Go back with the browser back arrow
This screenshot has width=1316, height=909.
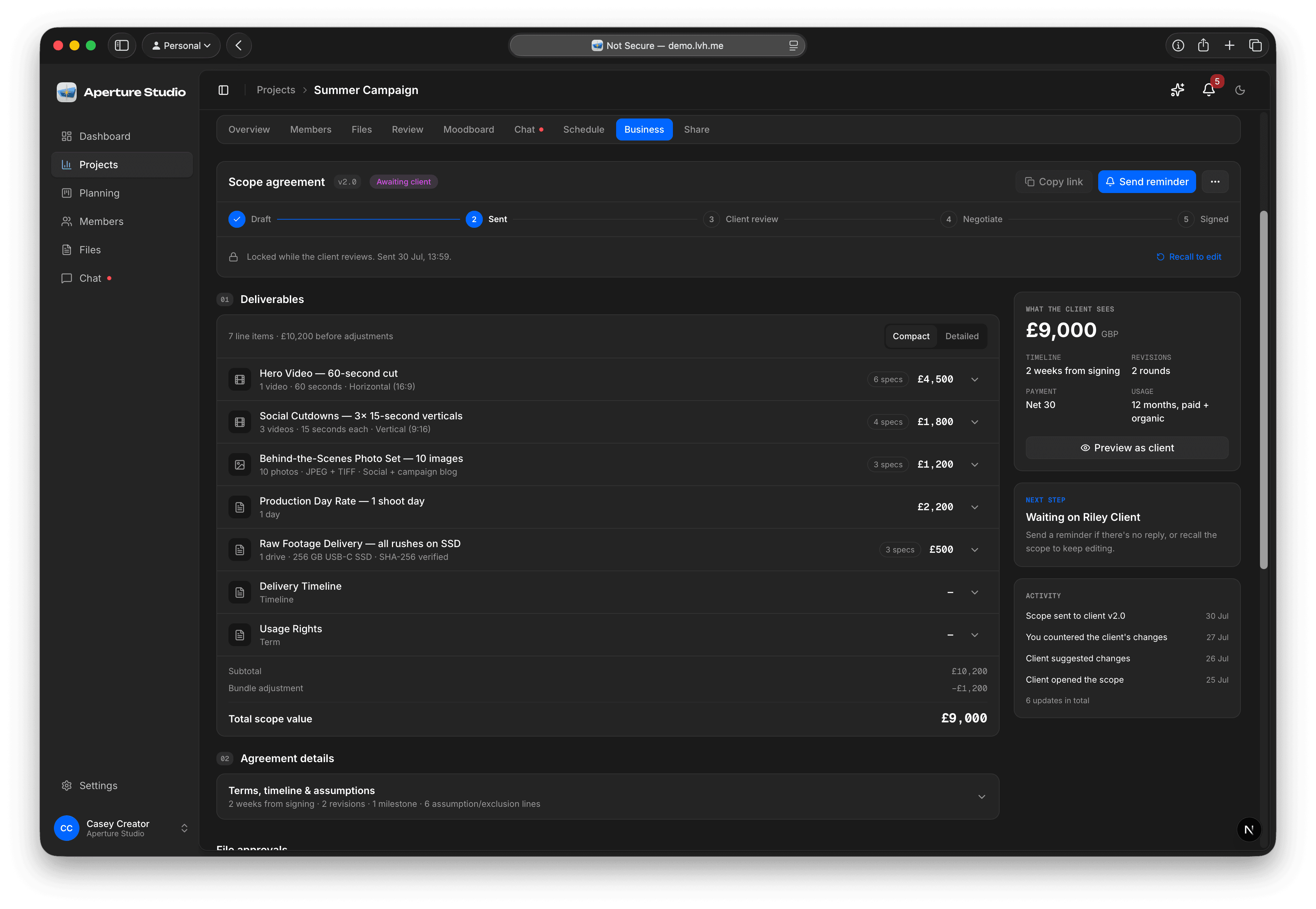(x=239, y=45)
